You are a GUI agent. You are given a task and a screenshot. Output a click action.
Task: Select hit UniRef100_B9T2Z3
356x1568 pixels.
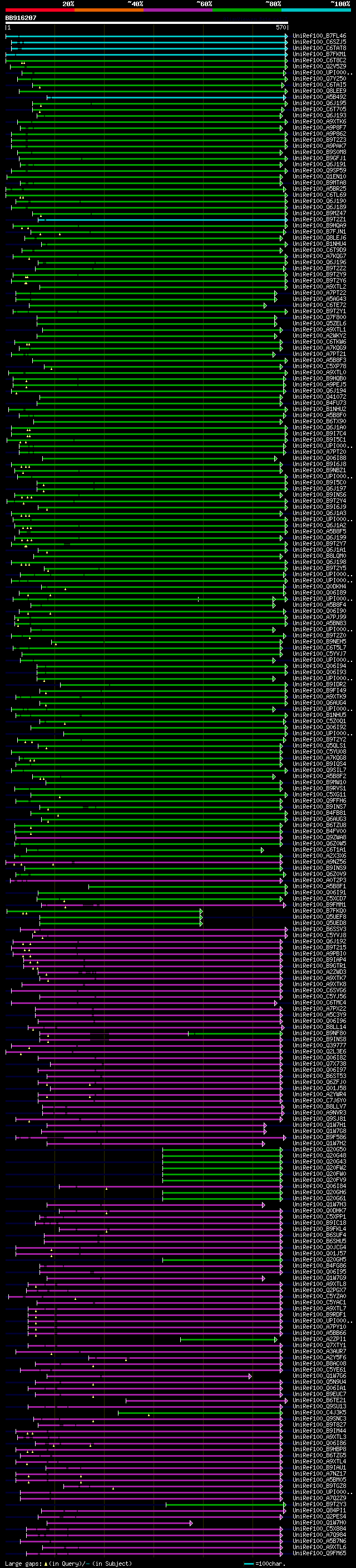pyautogui.click(x=319, y=140)
